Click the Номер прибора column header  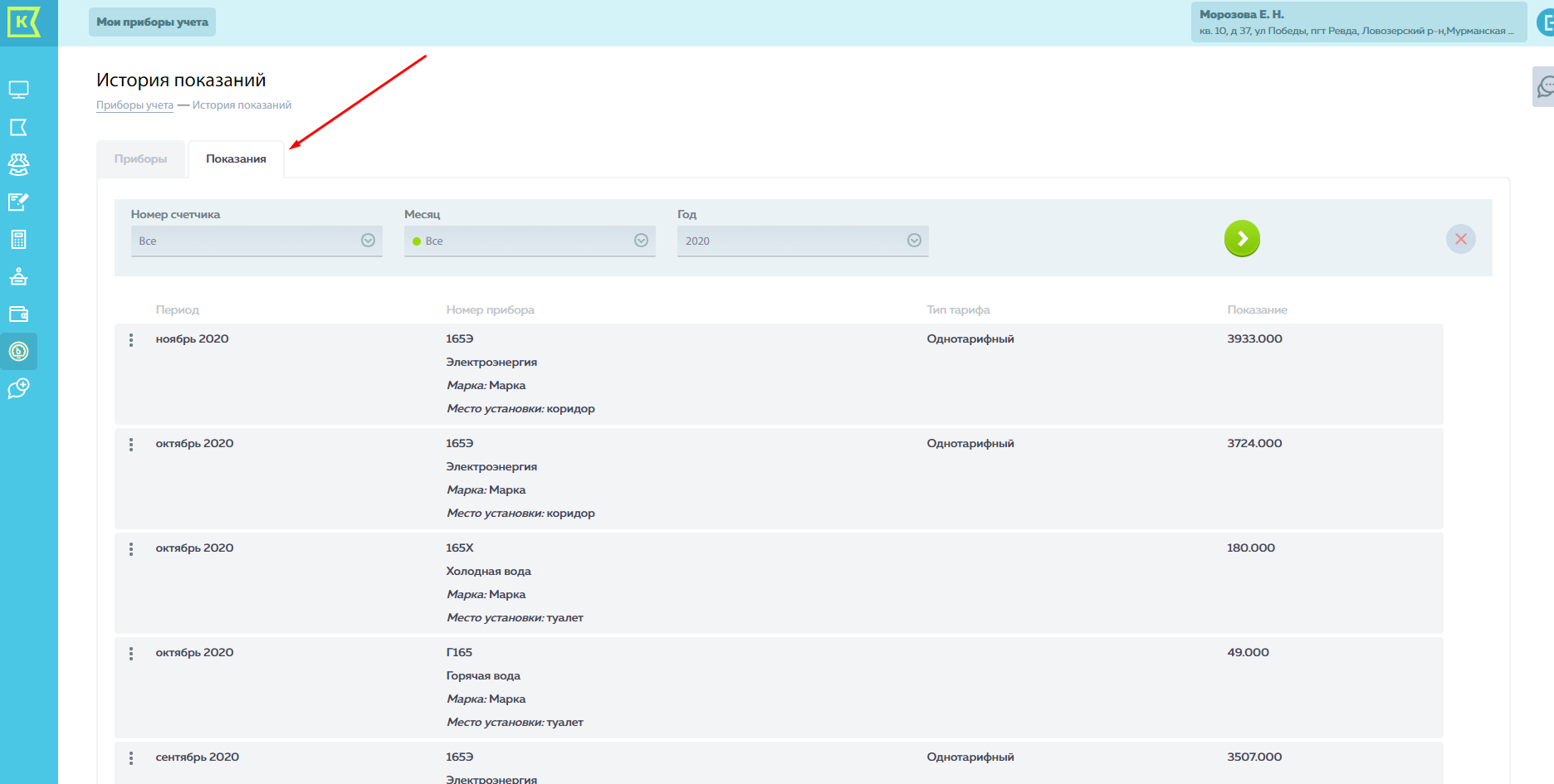490,310
